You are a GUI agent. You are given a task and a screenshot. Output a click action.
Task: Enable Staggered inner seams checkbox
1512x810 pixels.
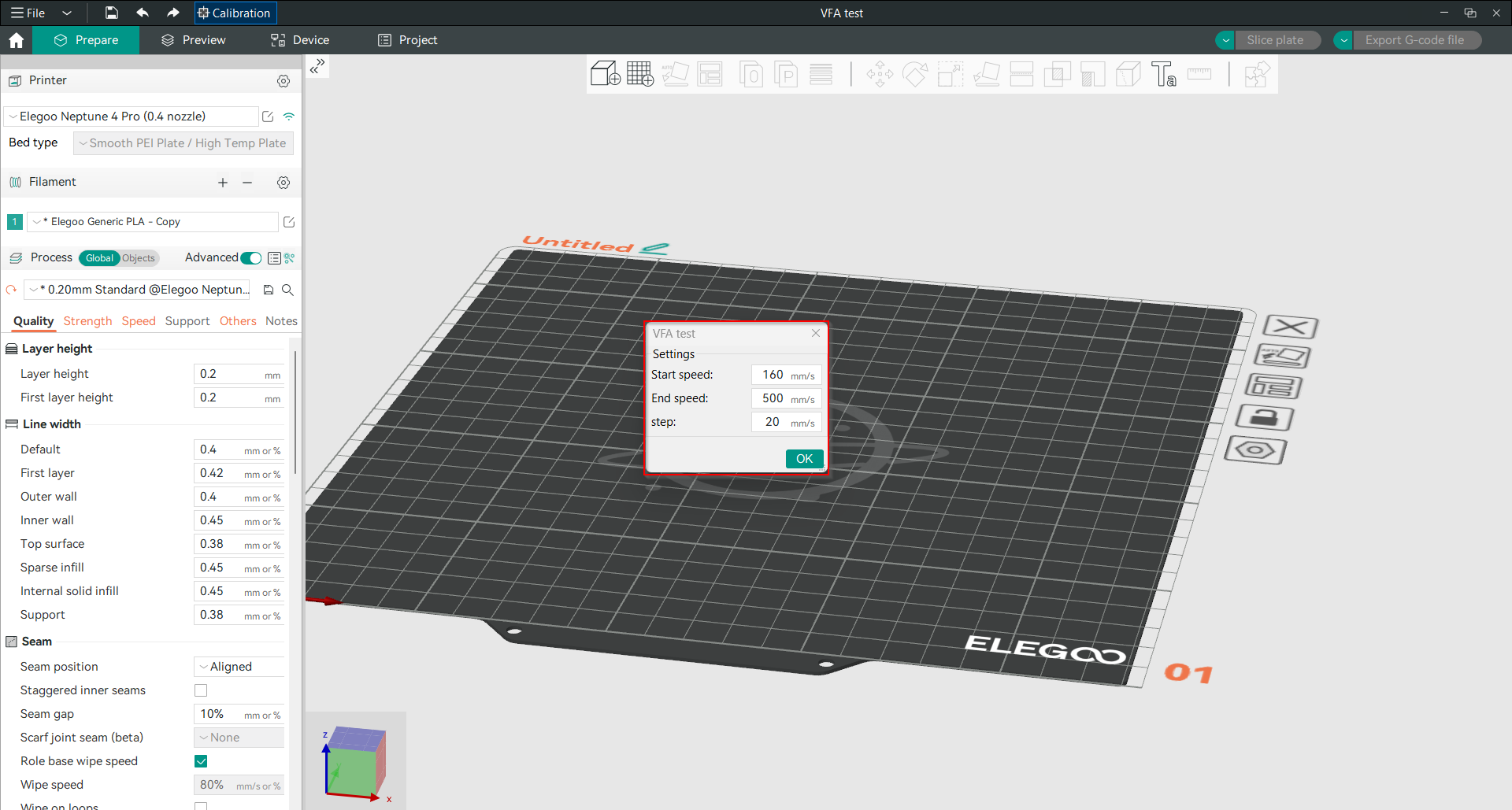[x=201, y=690]
